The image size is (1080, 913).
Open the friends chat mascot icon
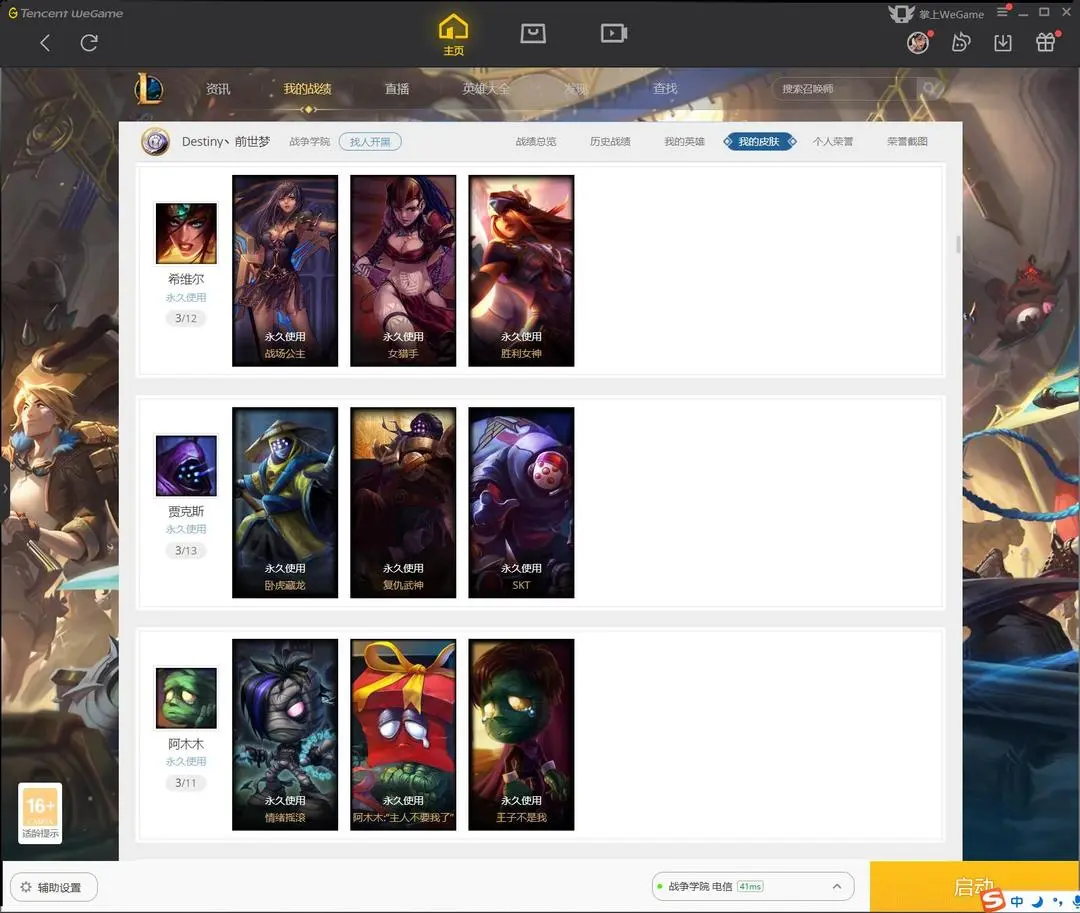[961, 43]
